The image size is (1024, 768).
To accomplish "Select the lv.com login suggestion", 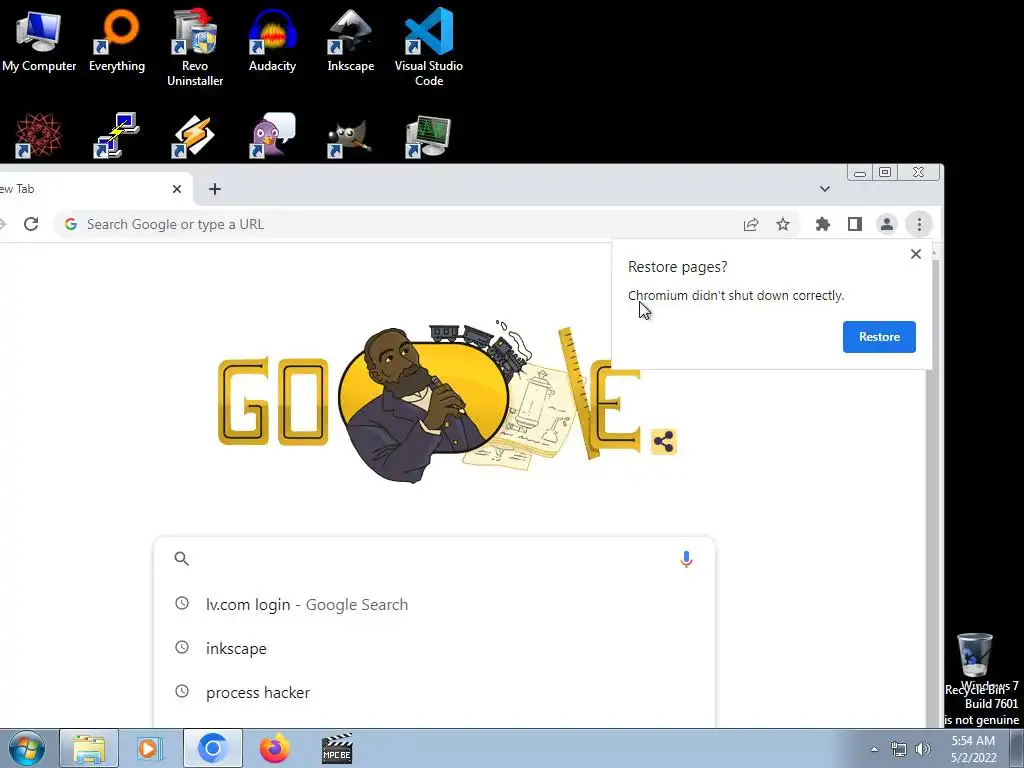I will point(434,605).
